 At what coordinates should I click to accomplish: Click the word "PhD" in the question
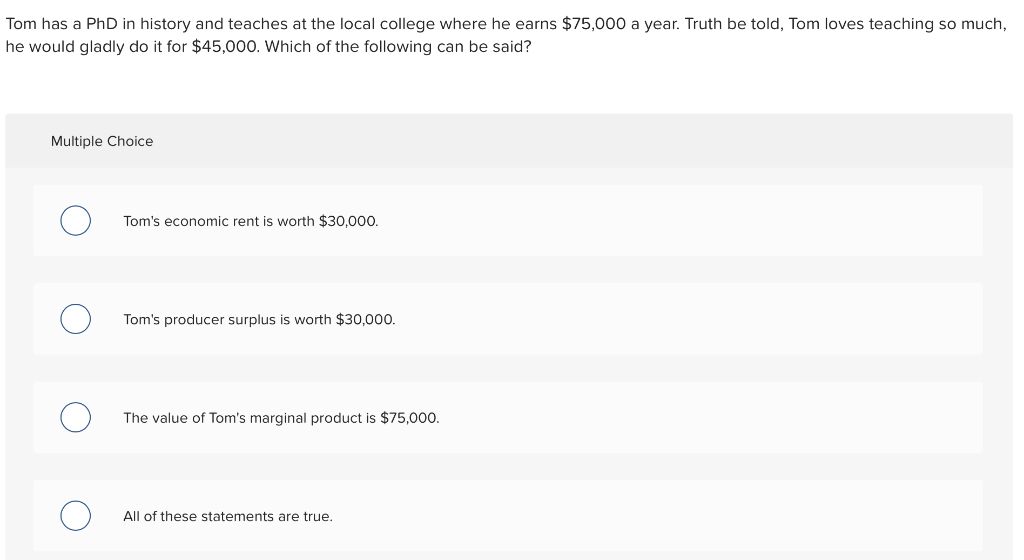101,23
